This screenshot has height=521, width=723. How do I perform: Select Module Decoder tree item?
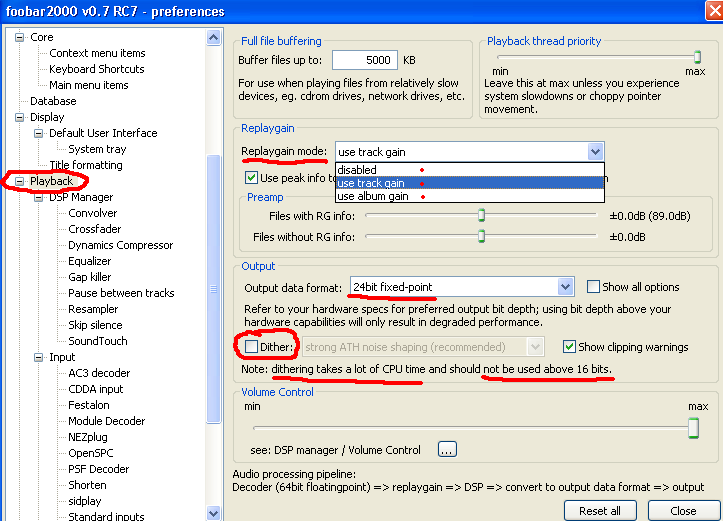pyautogui.click(x=107, y=421)
